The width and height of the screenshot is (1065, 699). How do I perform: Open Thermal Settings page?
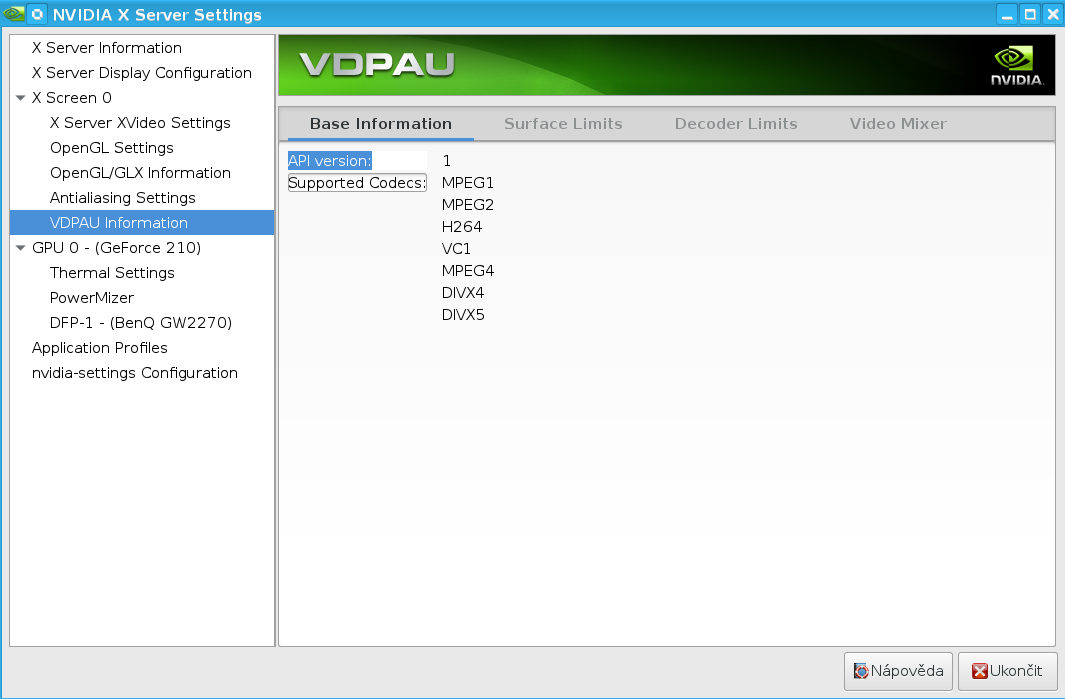coord(112,273)
